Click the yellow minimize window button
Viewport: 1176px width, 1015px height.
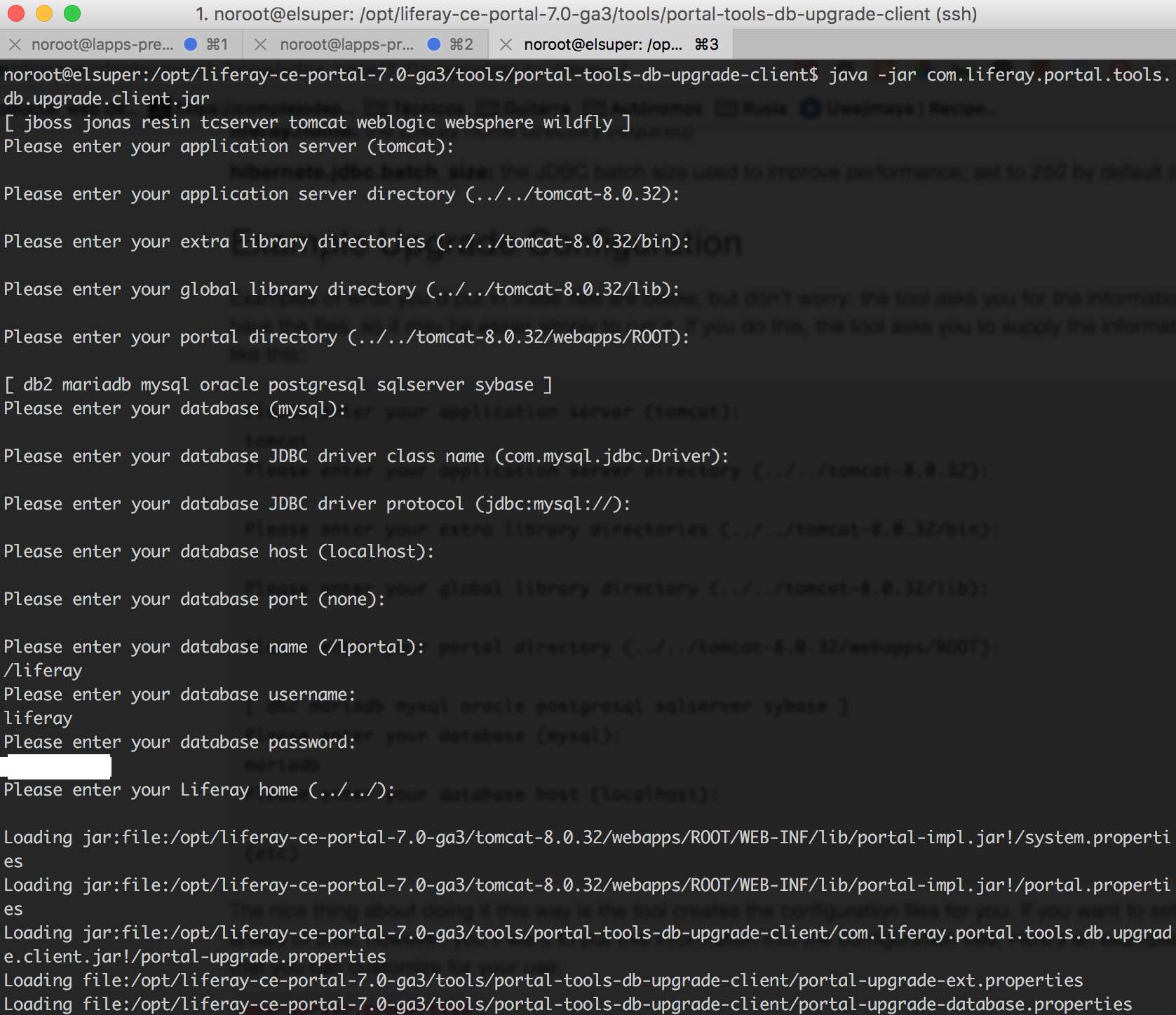pyautogui.click(x=43, y=13)
